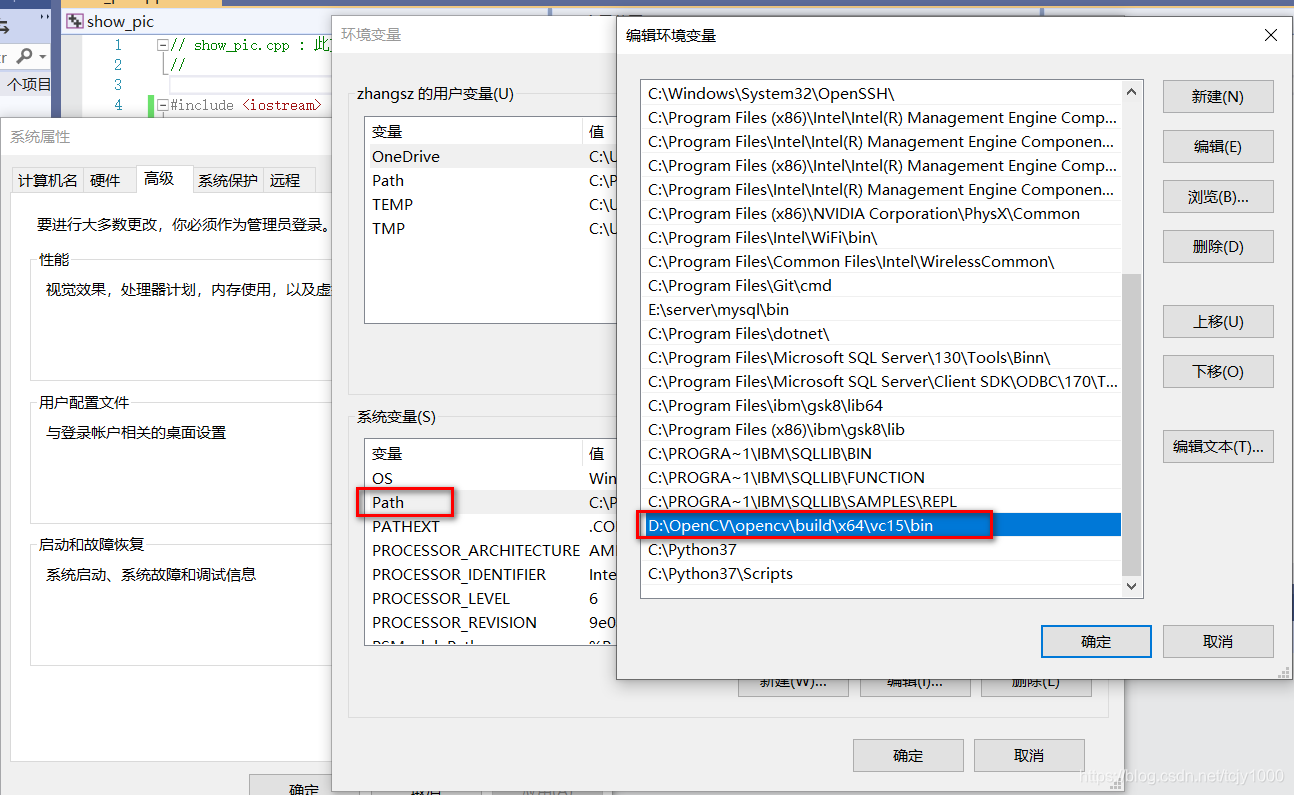Click 删除(D) button in edit dialog
The image size is (1294, 795).
[x=1218, y=246]
